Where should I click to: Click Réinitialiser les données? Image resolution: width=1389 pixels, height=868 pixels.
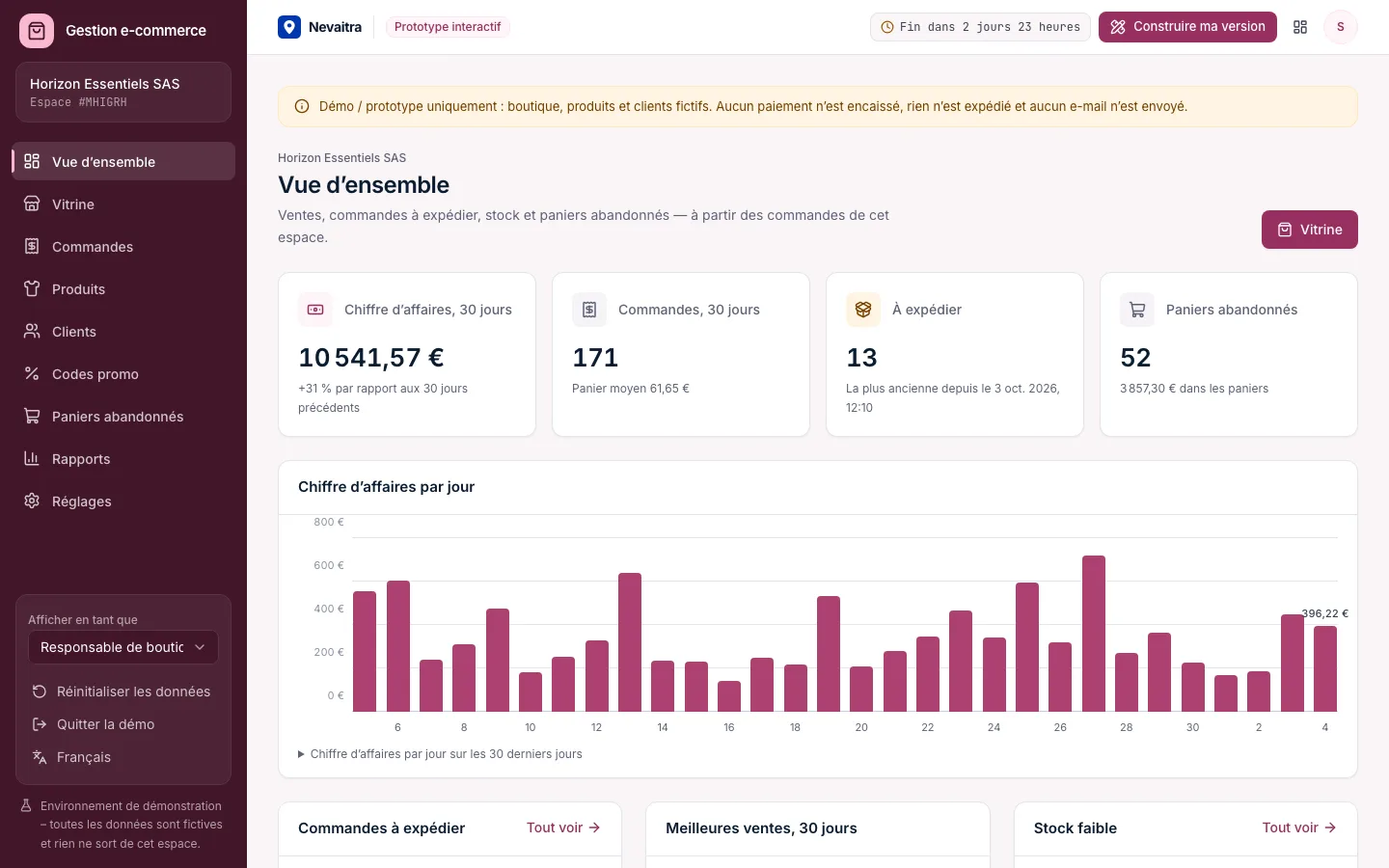coord(122,692)
